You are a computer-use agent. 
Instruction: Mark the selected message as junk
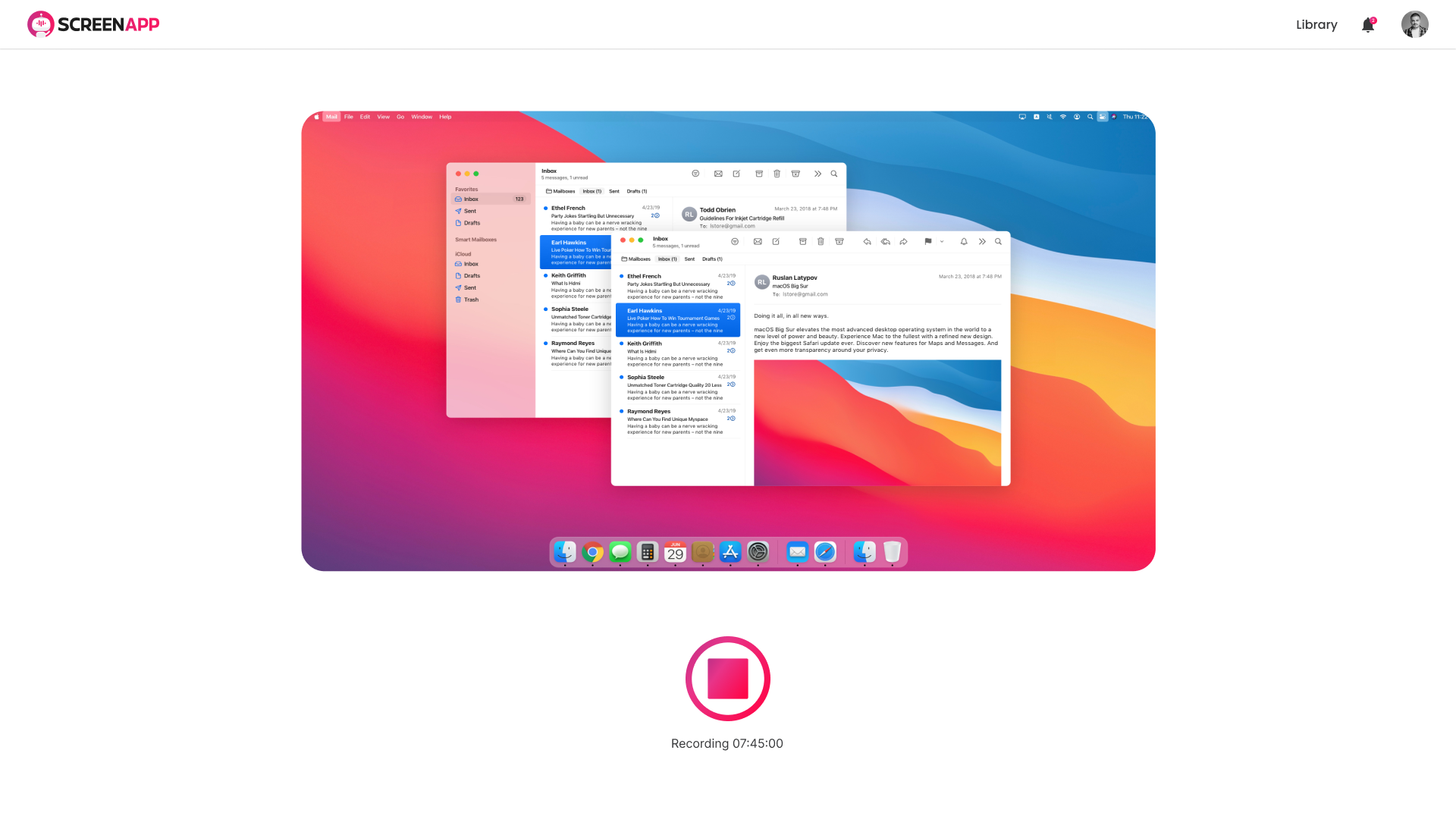pos(840,241)
